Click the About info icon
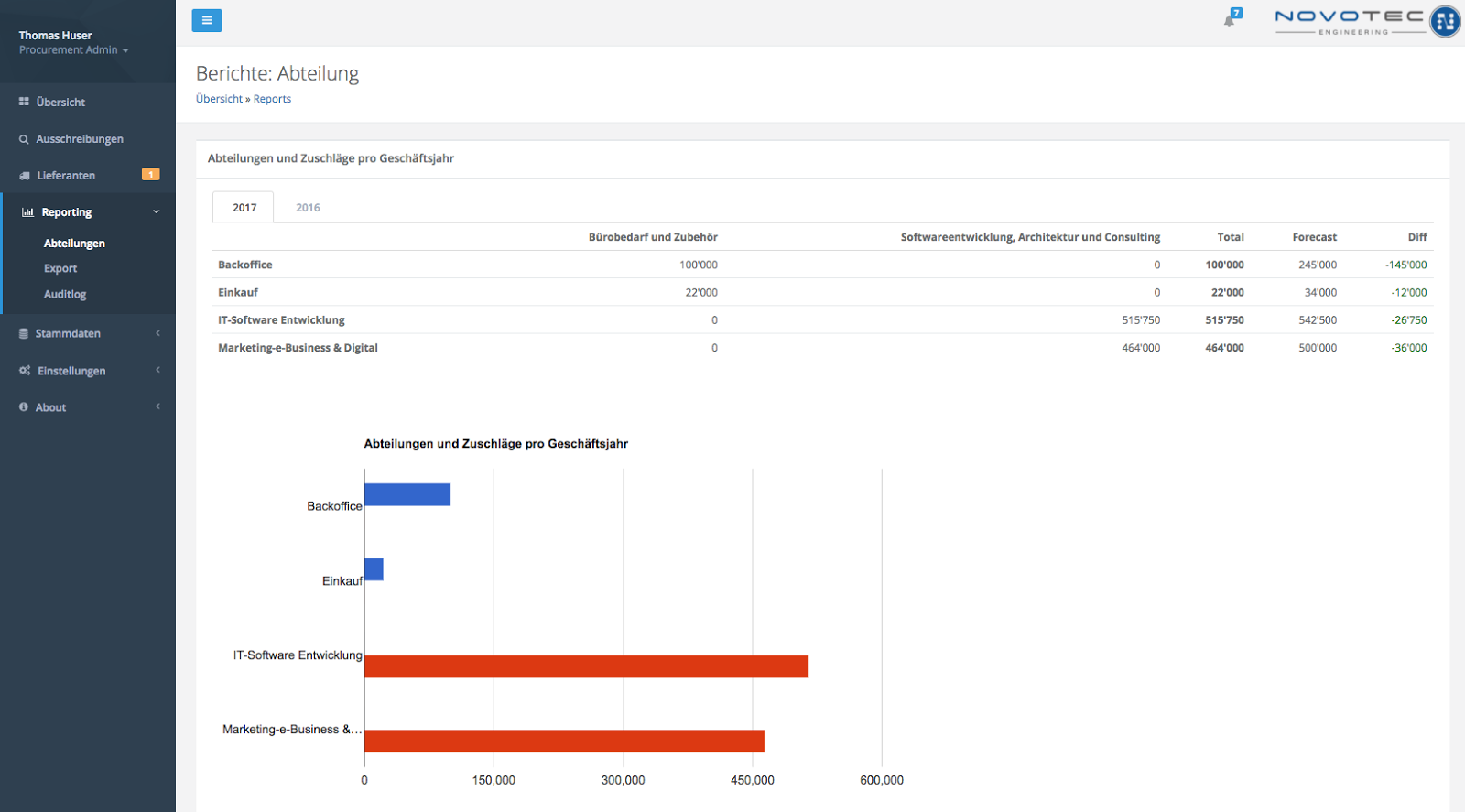 coord(24,407)
